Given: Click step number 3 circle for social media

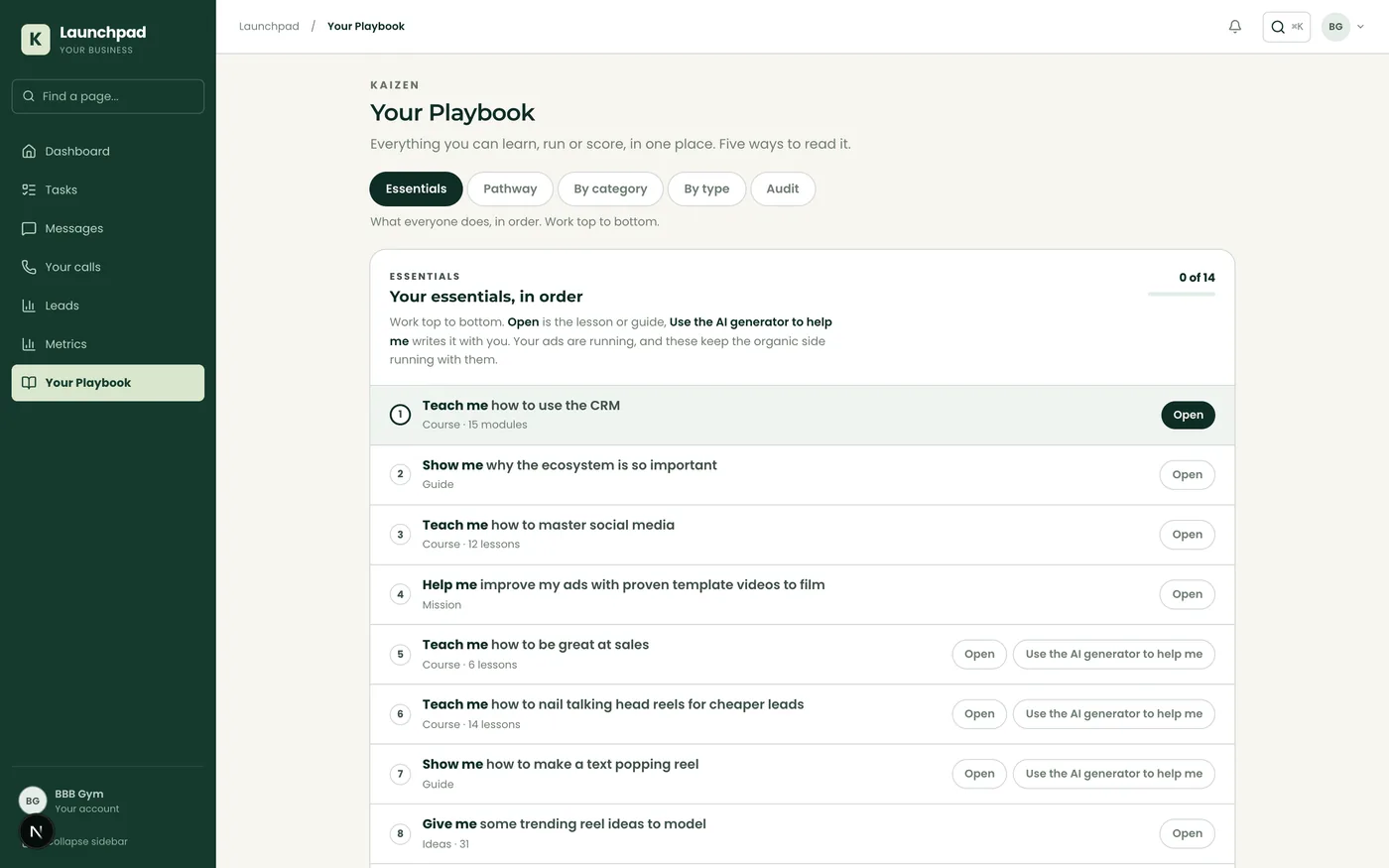Looking at the screenshot, I should click(400, 535).
